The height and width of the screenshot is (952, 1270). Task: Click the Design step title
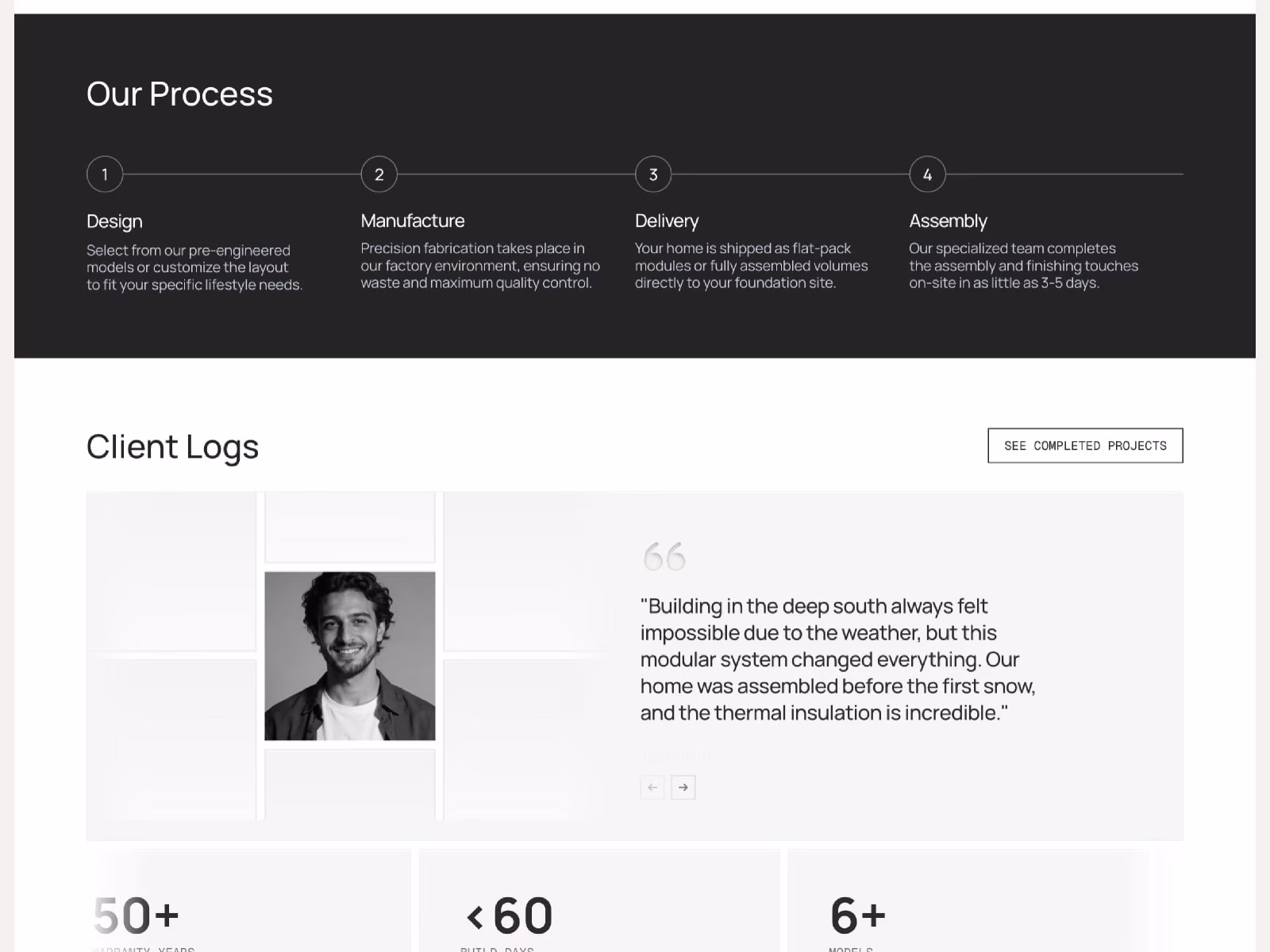[114, 221]
